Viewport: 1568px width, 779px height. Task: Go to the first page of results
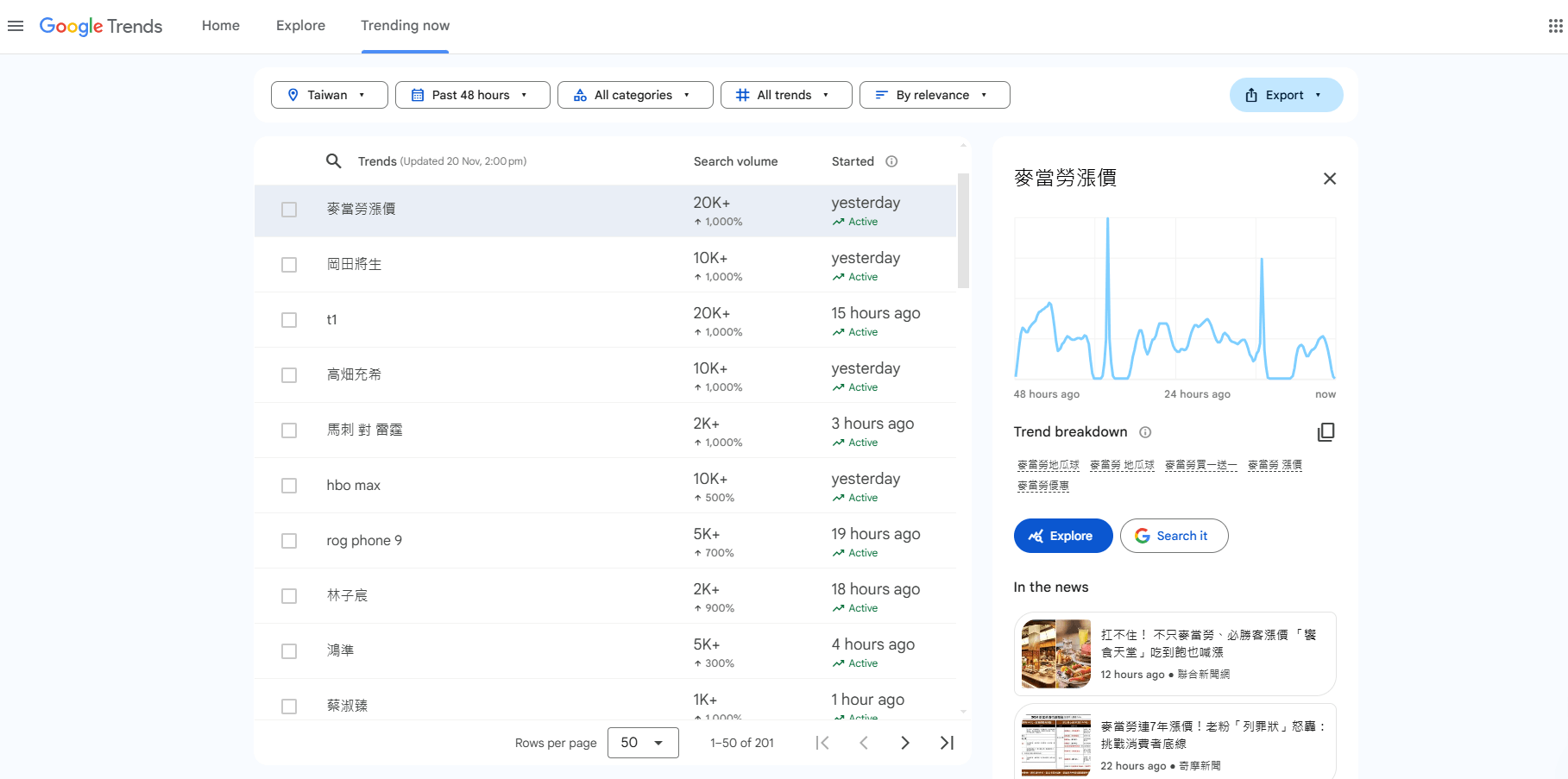point(822,743)
